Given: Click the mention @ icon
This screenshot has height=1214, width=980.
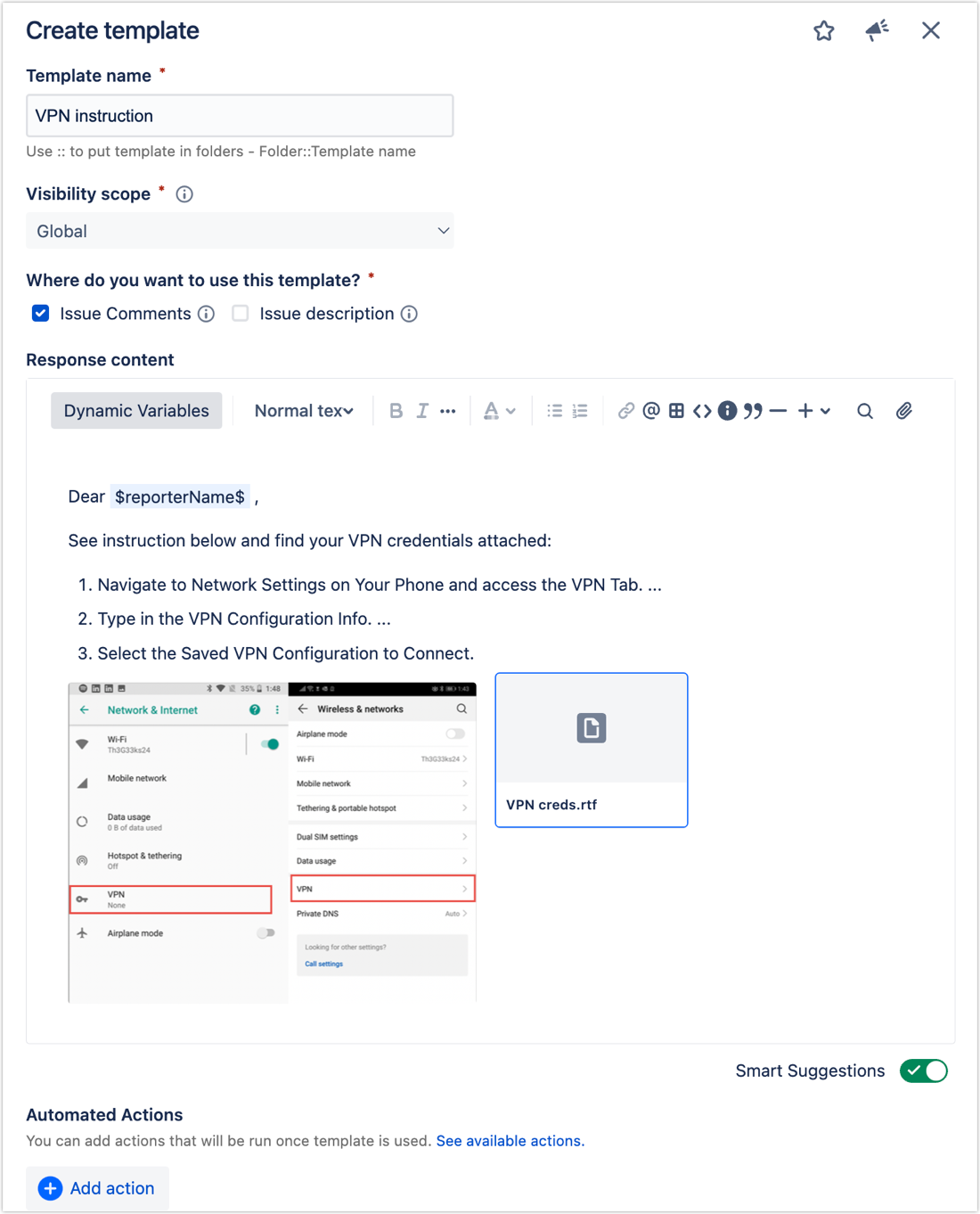Looking at the screenshot, I should point(651,411).
